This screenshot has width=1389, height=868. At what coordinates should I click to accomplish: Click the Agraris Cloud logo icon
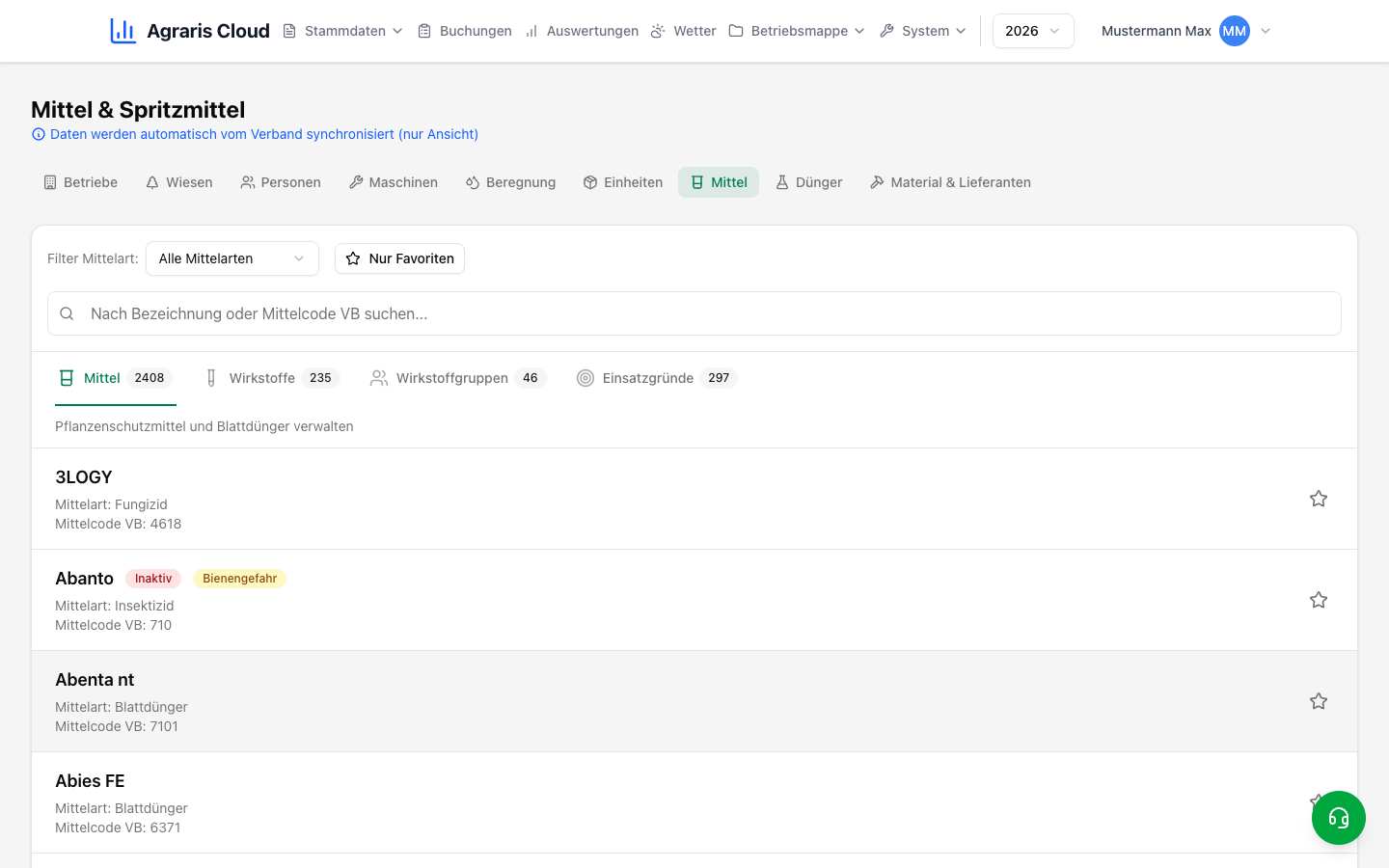(123, 31)
